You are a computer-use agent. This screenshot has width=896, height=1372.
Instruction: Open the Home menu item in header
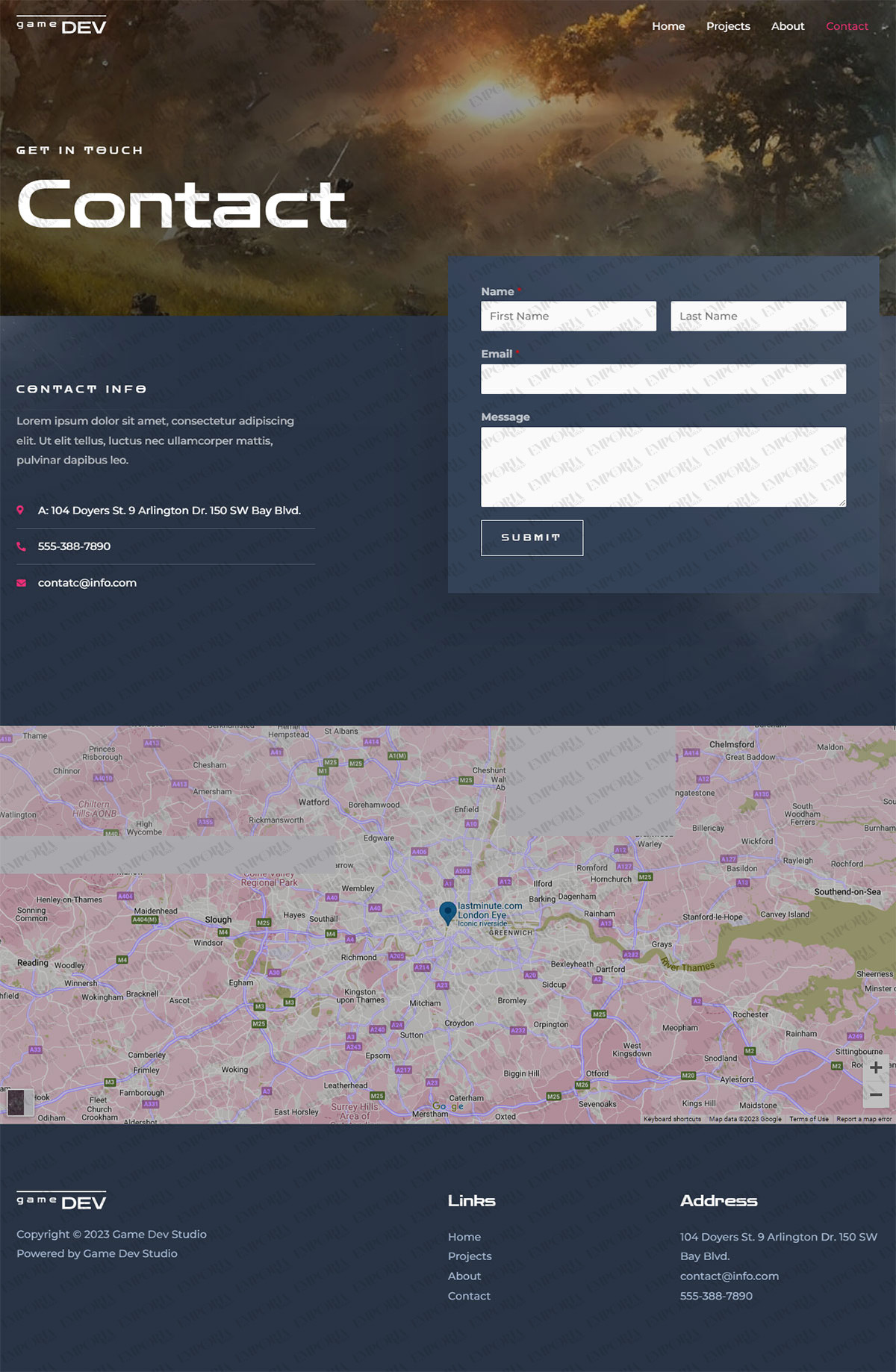[668, 26]
